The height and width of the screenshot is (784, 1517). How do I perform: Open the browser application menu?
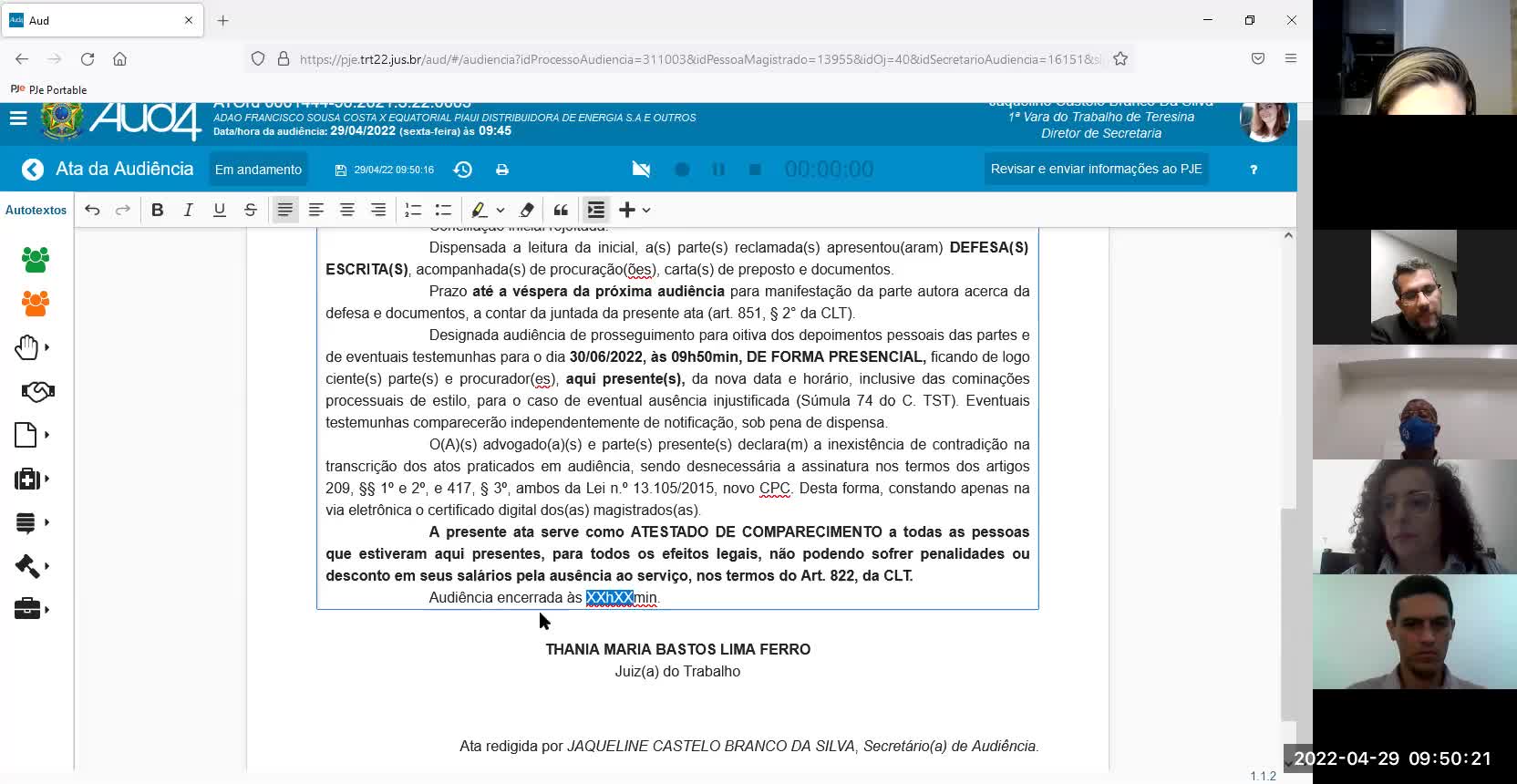[1291, 58]
